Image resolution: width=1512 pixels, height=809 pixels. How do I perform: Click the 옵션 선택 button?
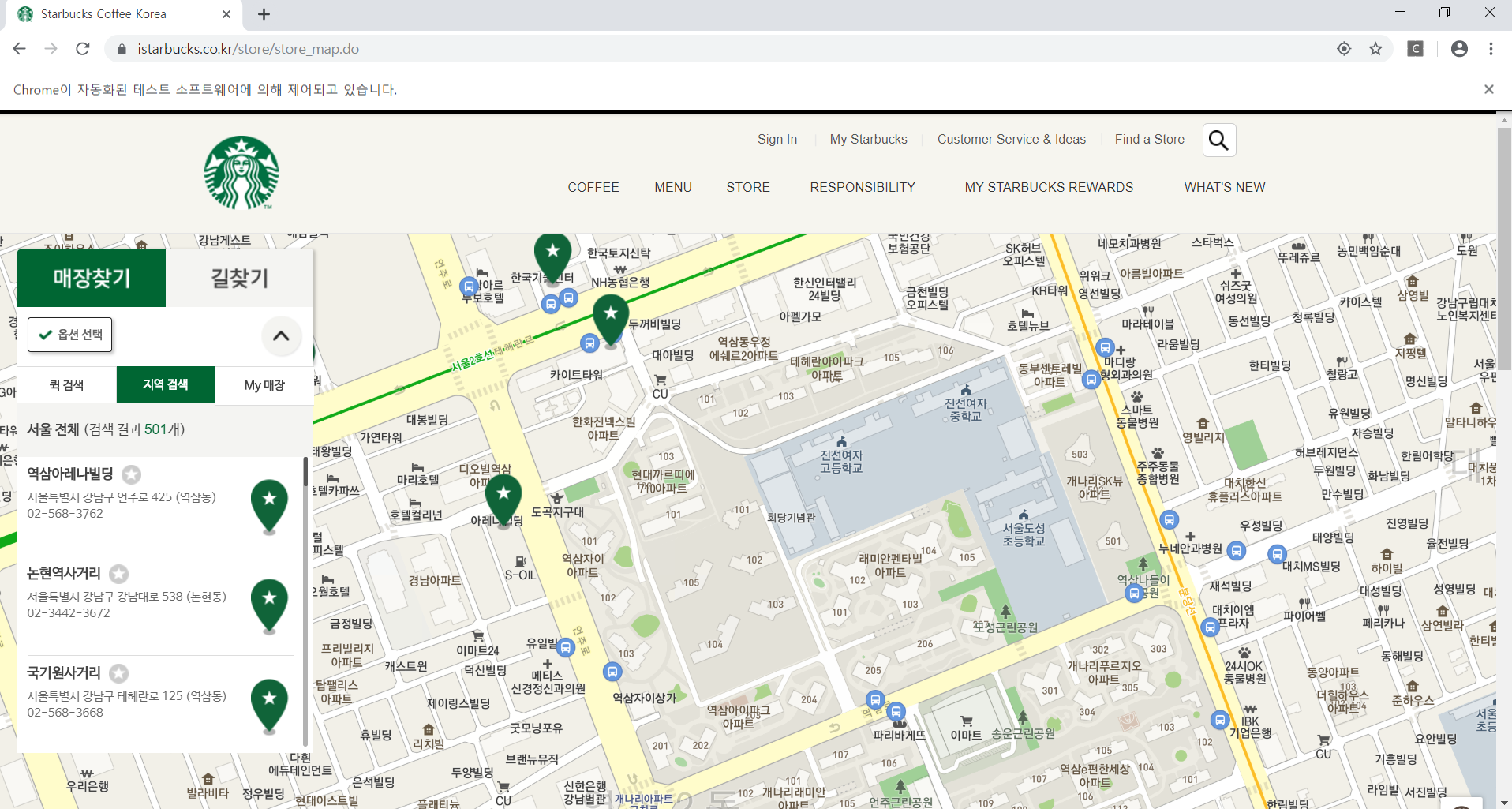click(70, 335)
